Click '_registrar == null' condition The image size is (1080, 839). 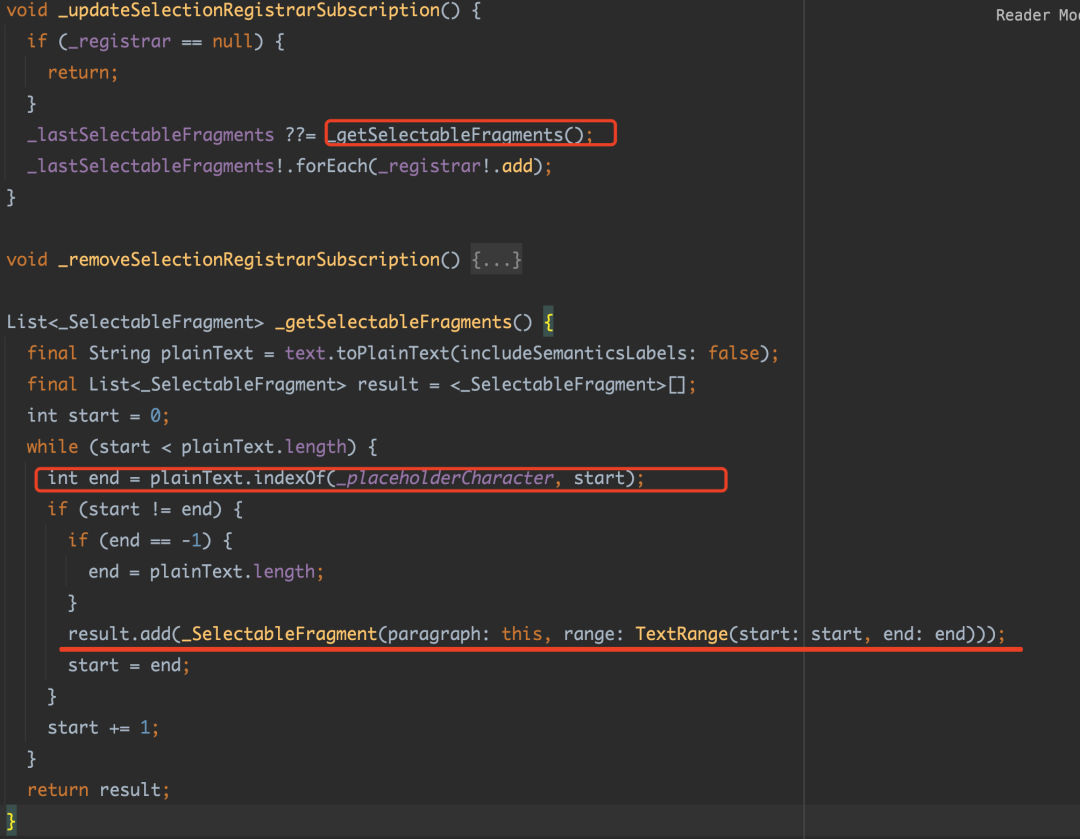tap(160, 41)
